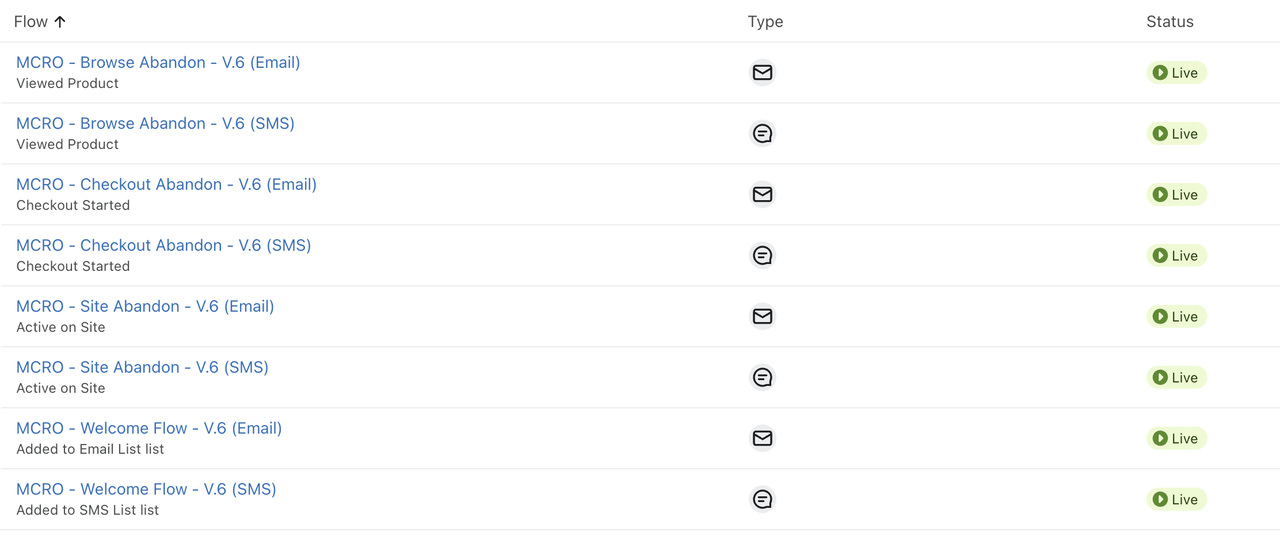Click envelope icon on Site Abandon Email row

762,317
